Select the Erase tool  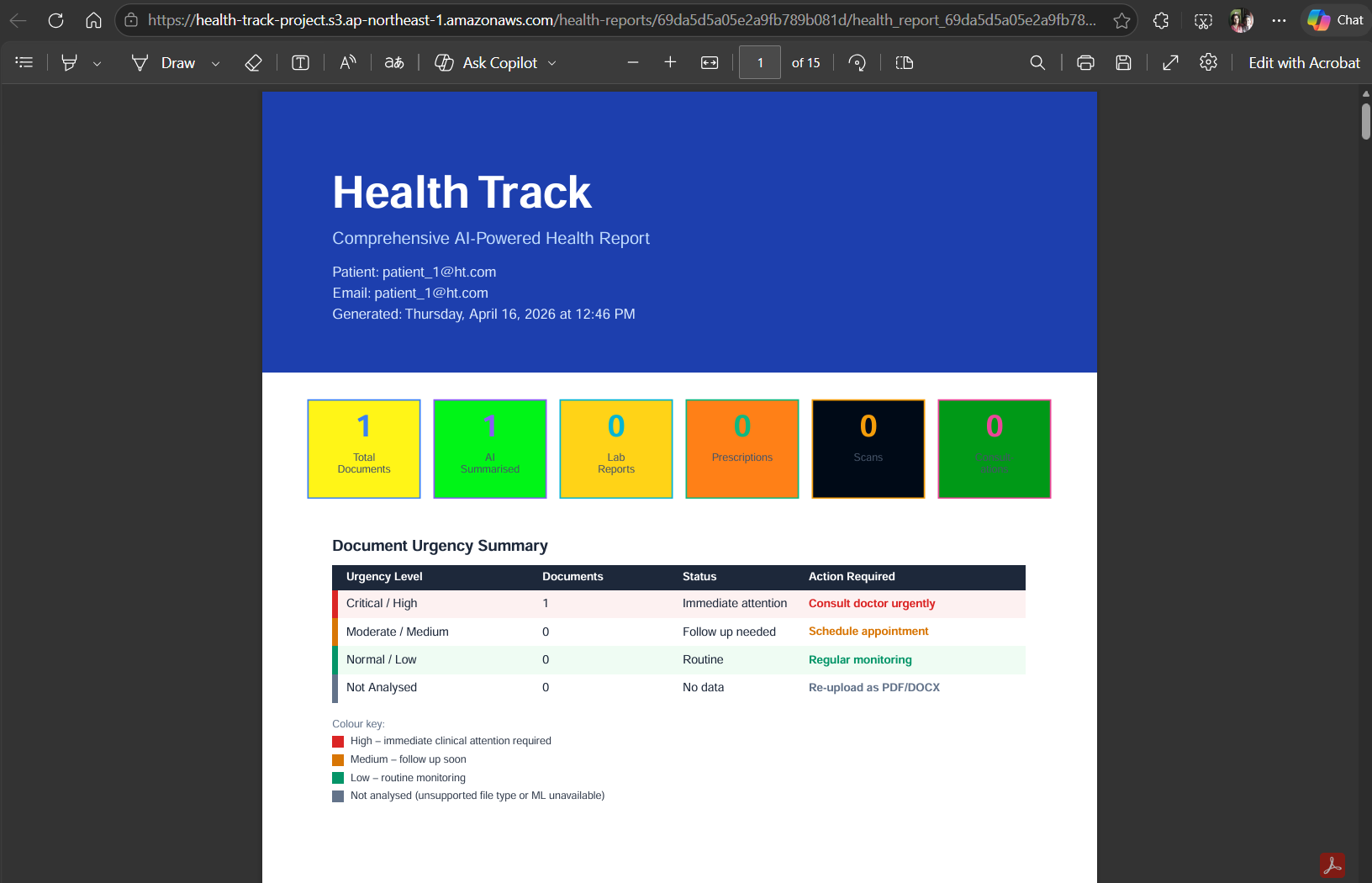pos(253,62)
